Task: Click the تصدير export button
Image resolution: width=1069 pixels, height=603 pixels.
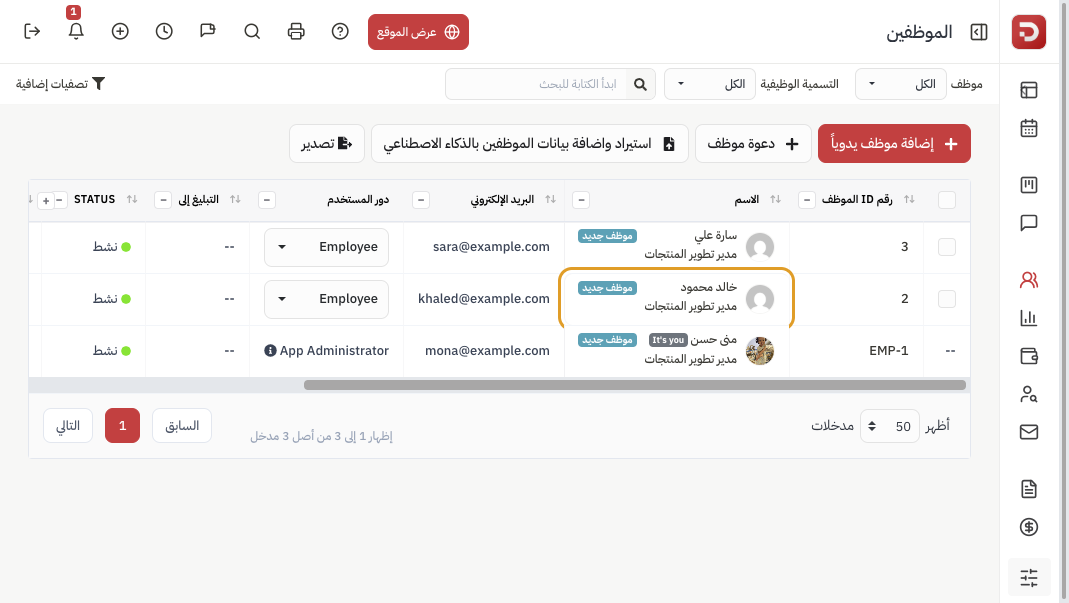Action: tap(327, 143)
